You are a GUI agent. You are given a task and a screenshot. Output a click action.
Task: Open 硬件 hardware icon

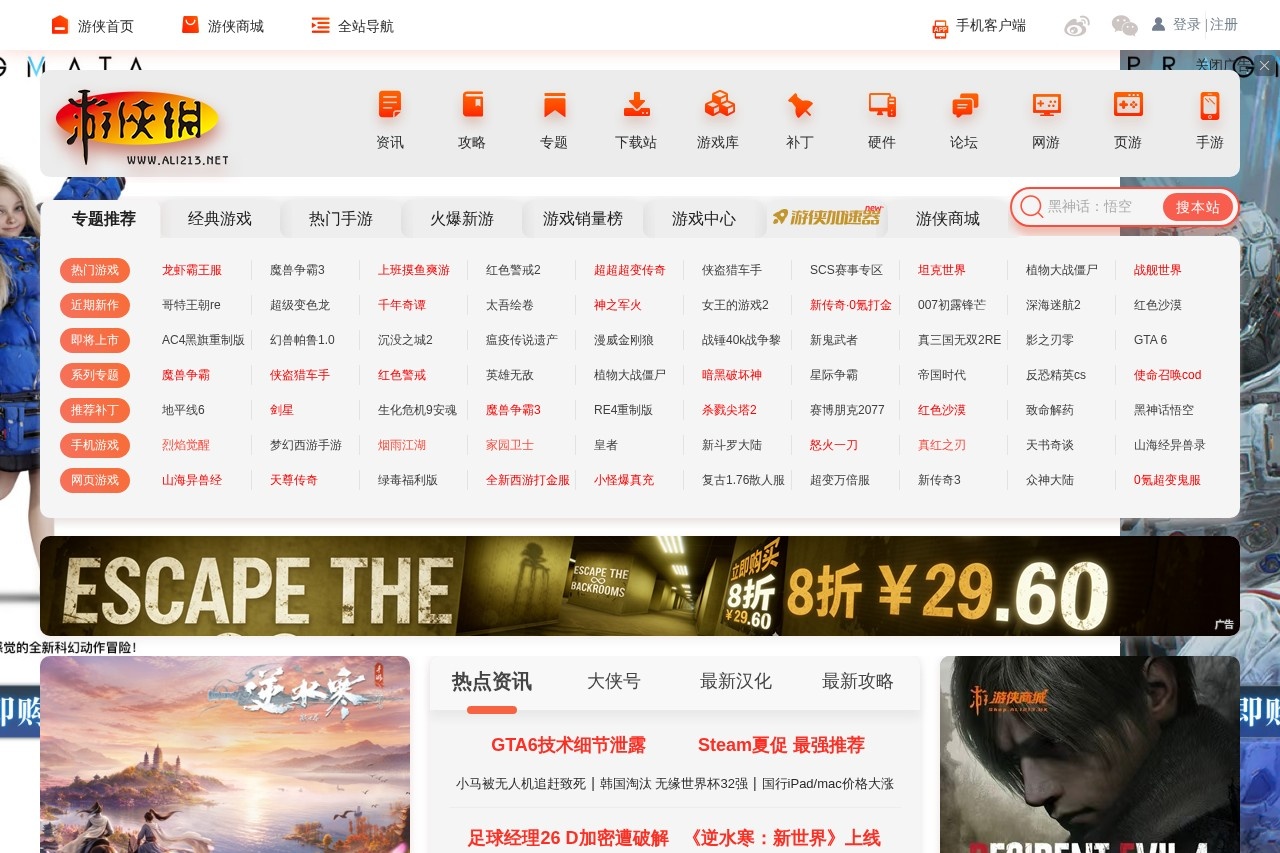882,104
